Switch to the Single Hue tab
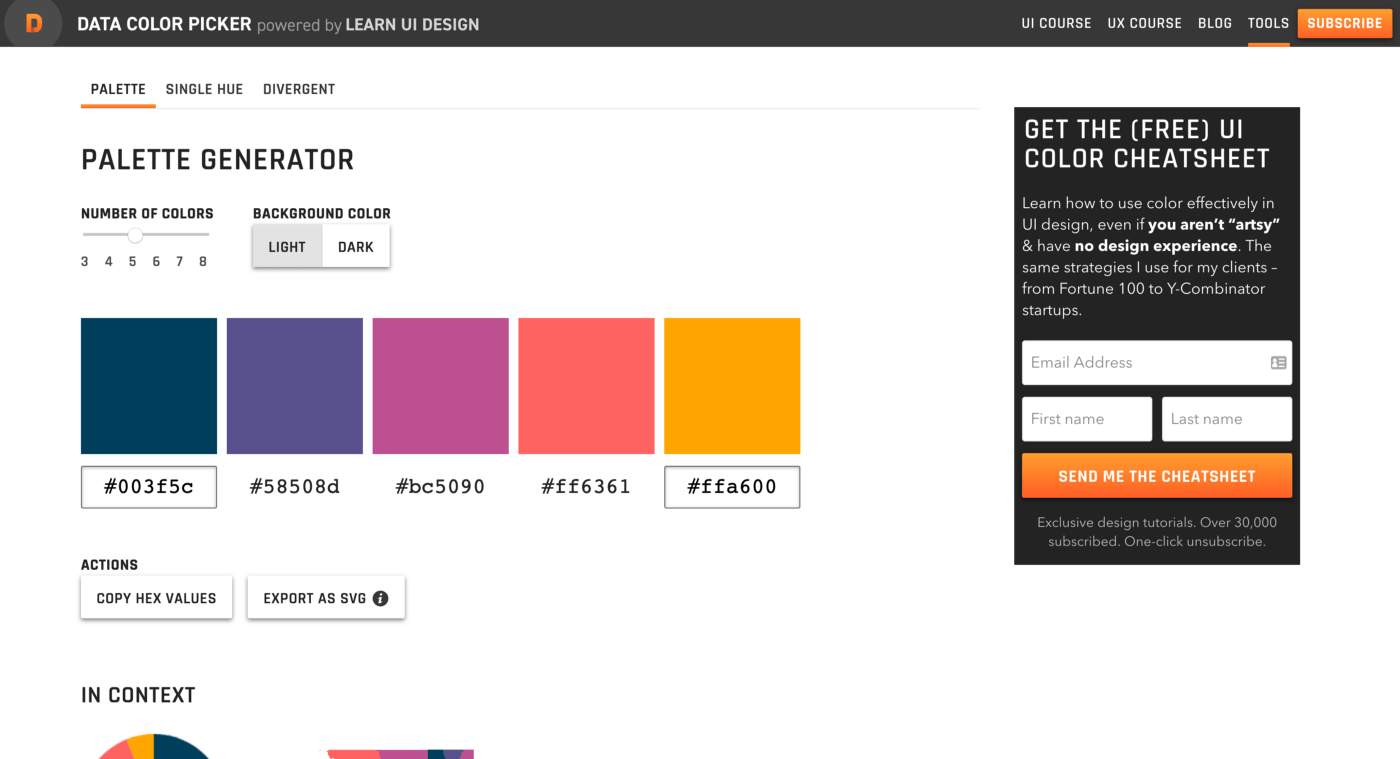 (204, 89)
